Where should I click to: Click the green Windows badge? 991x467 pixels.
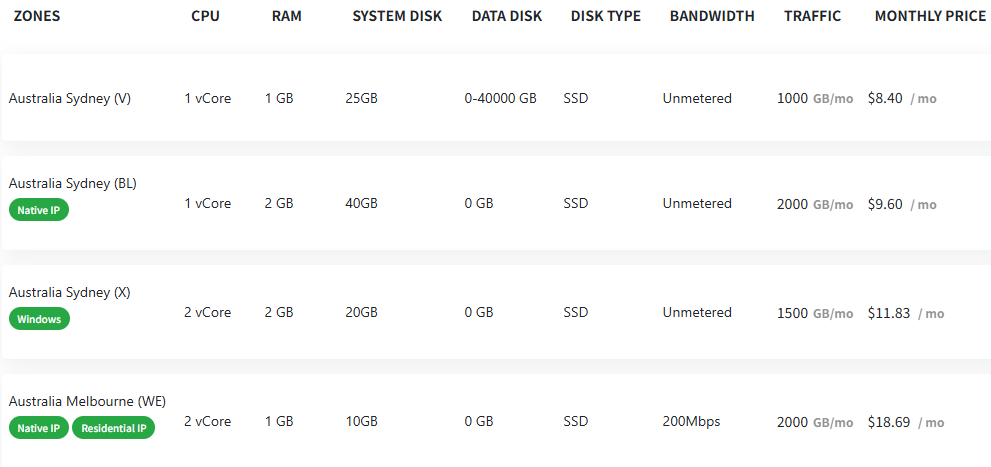[x=39, y=319]
